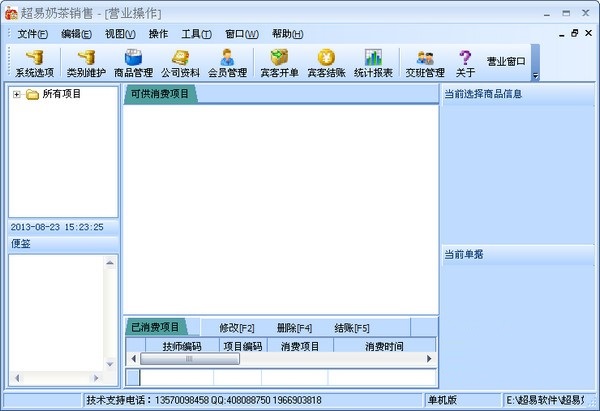Click the 结账[F5] button
Screen dimensions: 600x411
[x=352, y=328]
